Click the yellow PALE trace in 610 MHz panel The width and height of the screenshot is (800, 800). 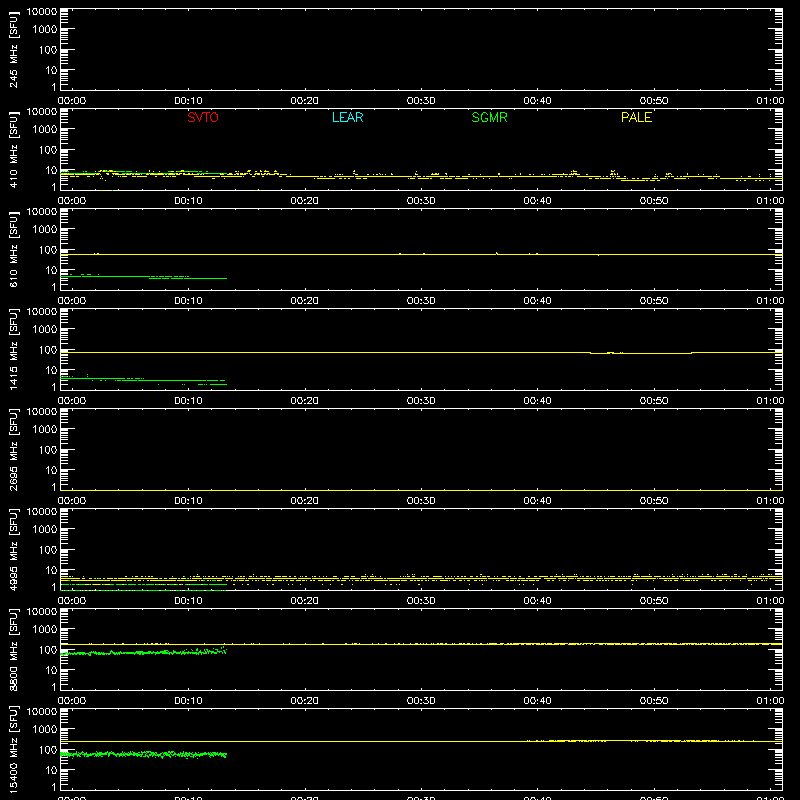click(x=421, y=254)
